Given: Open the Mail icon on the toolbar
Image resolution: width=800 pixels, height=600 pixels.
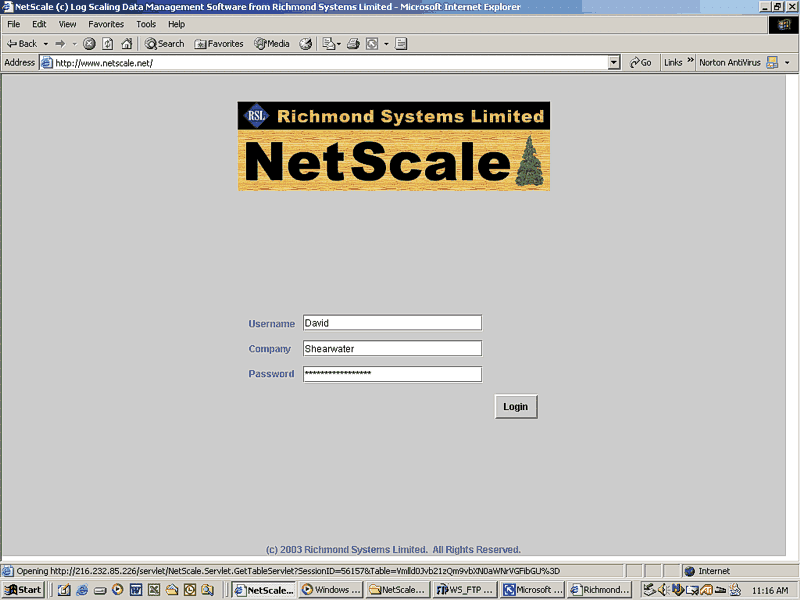Looking at the screenshot, I should (x=327, y=43).
